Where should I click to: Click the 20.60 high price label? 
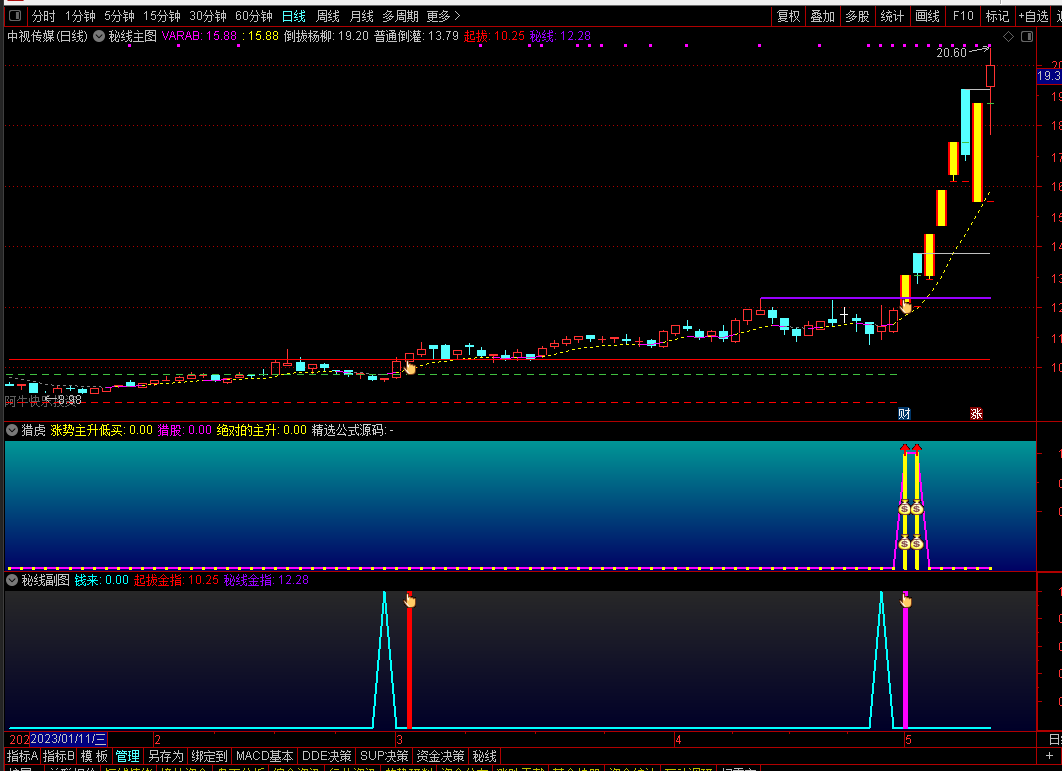tap(951, 52)
